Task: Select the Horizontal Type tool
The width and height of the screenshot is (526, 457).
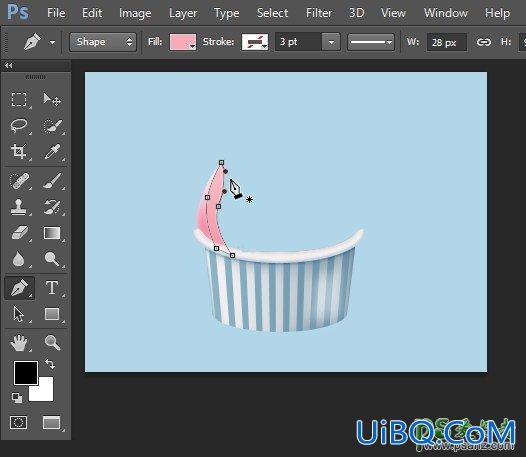Action: coord(52,288)
